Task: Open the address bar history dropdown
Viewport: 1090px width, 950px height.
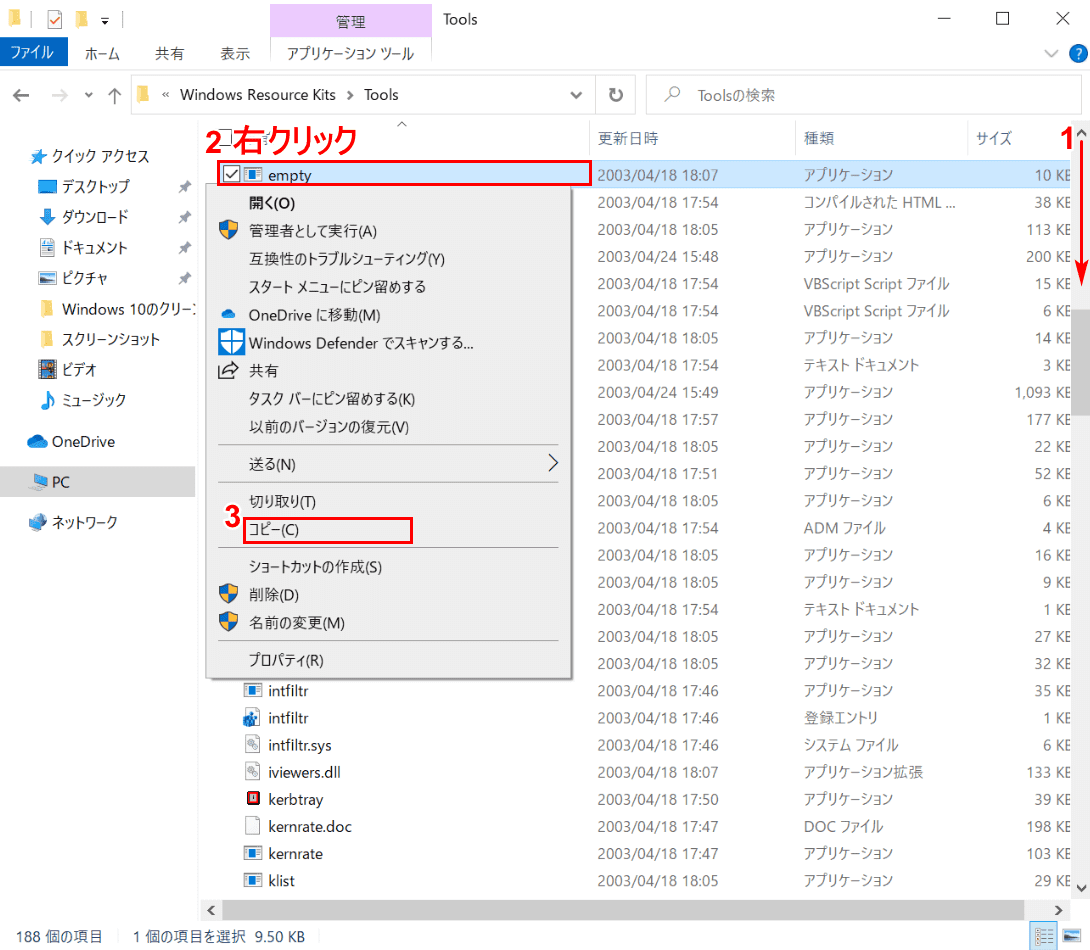Action: tap(576, 95)
